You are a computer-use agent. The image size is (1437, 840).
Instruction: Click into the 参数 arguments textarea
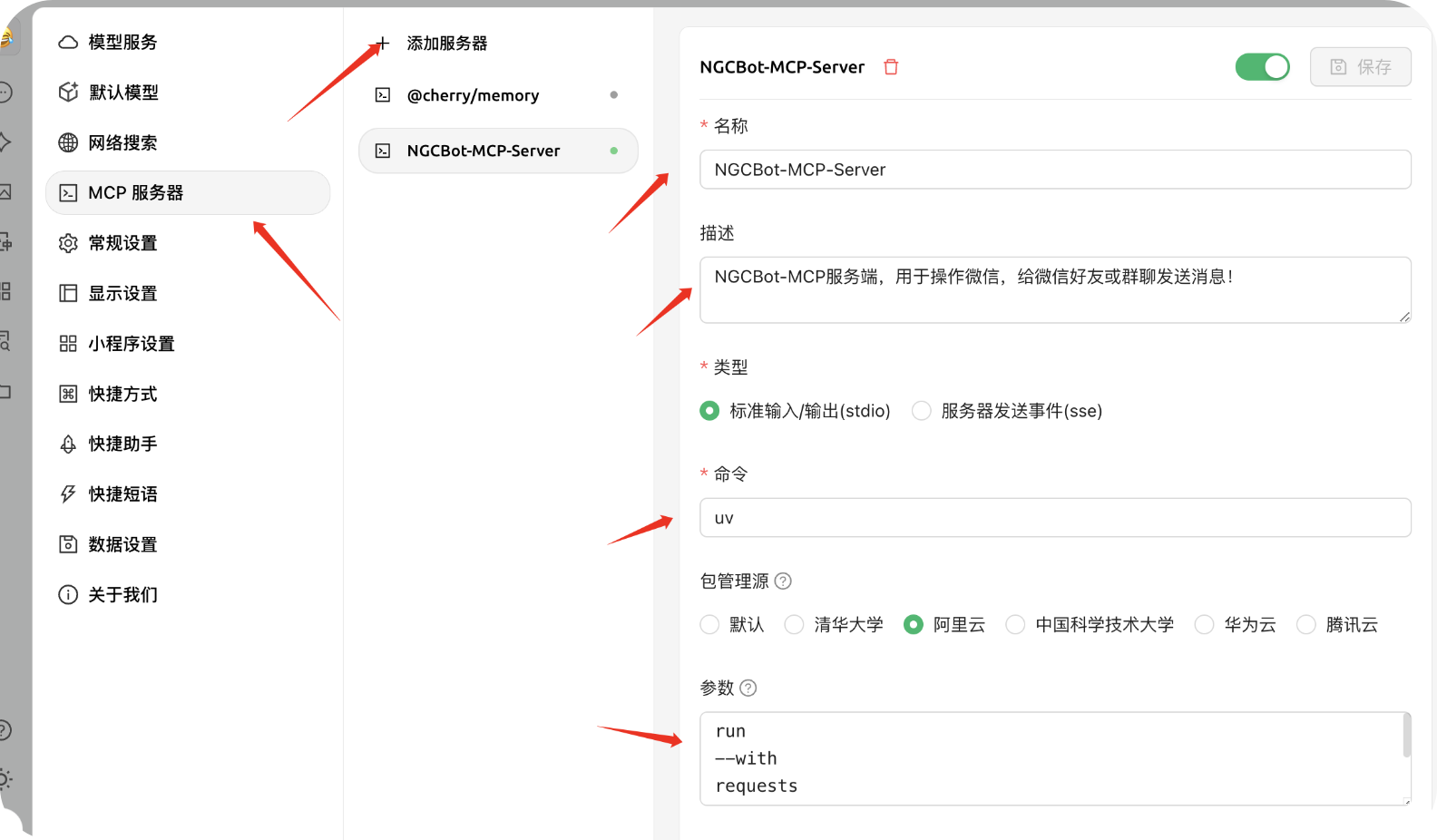pos(1055,758)
